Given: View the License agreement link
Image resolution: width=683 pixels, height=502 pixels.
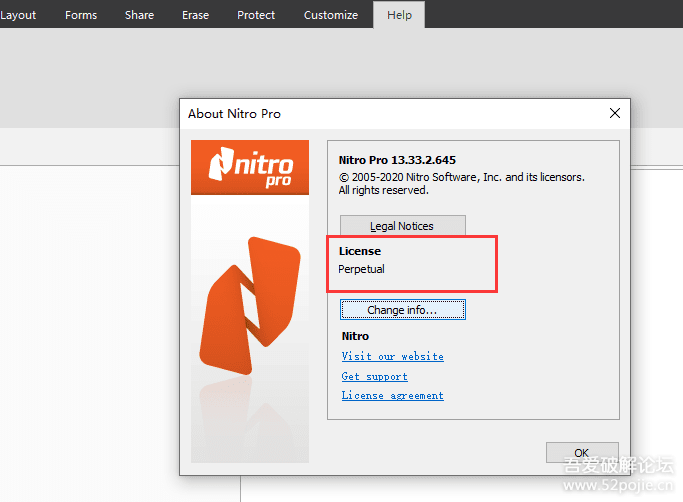Looking at the screenshot, I should (392, 395).
